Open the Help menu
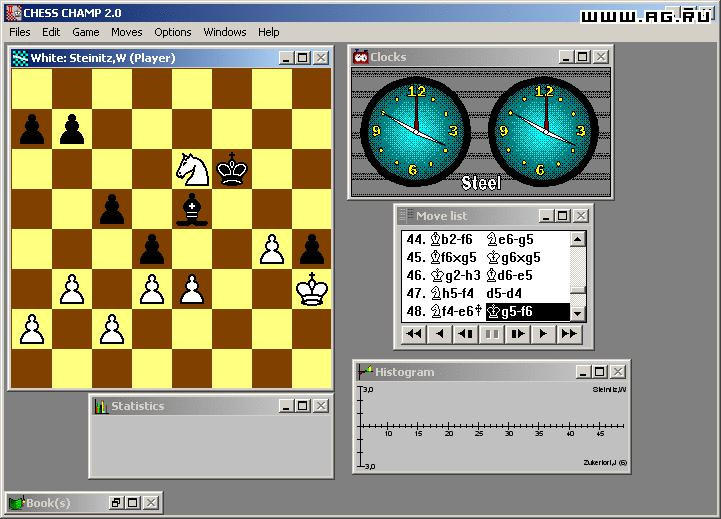721x519 pixels. (x=269, y=32)
